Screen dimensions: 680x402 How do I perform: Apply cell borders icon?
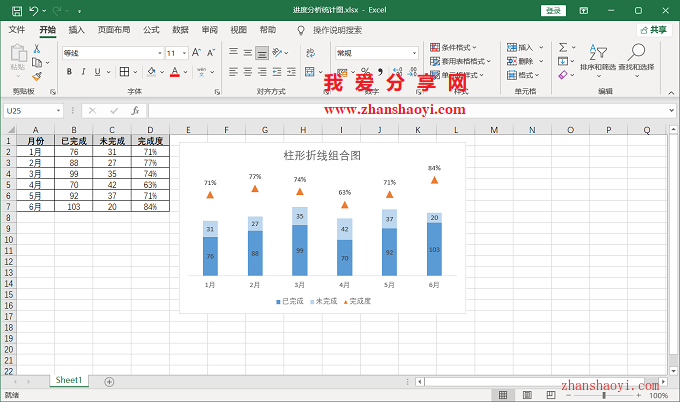tap(124, 72)
